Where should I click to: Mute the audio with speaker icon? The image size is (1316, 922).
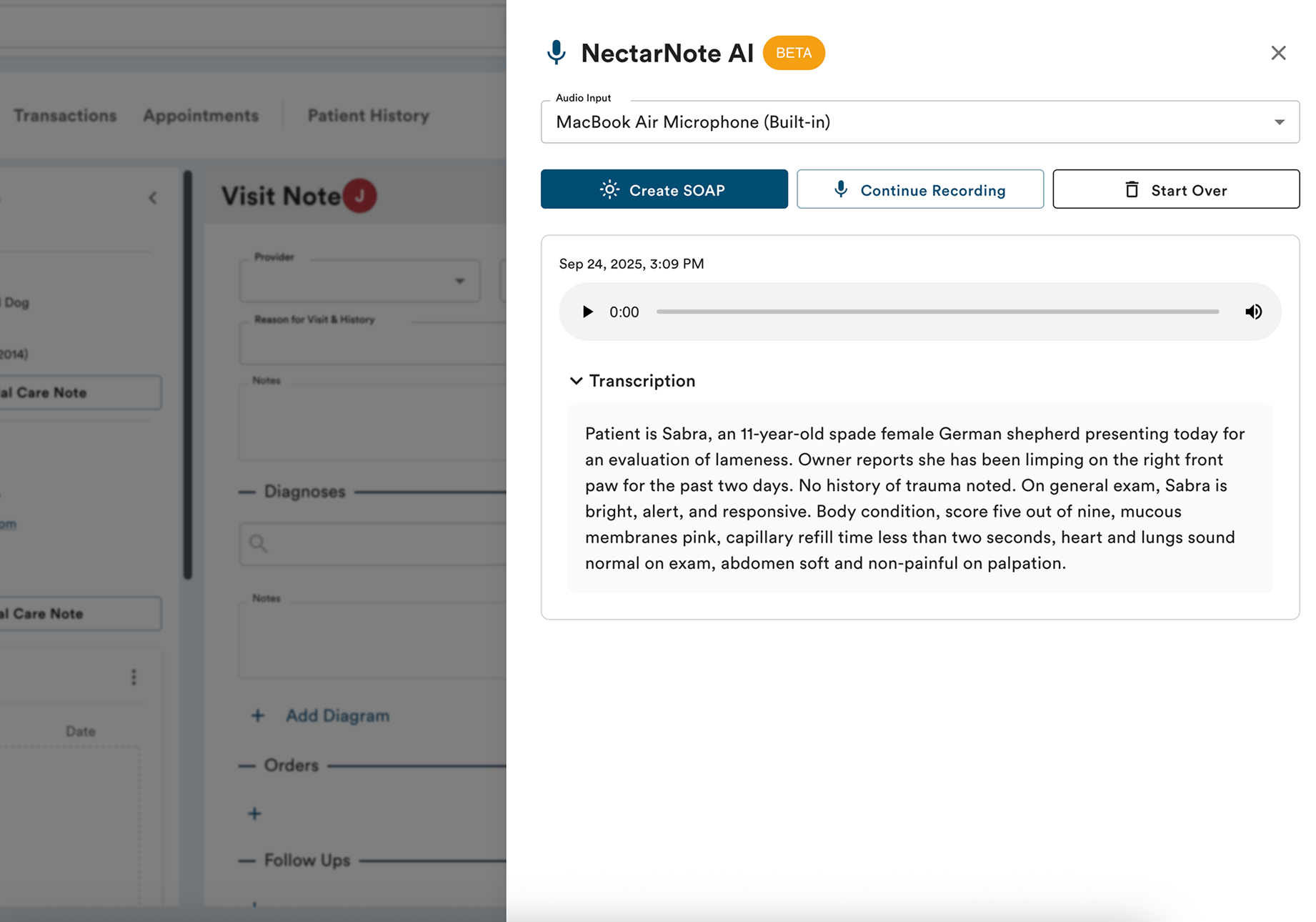1253,312
